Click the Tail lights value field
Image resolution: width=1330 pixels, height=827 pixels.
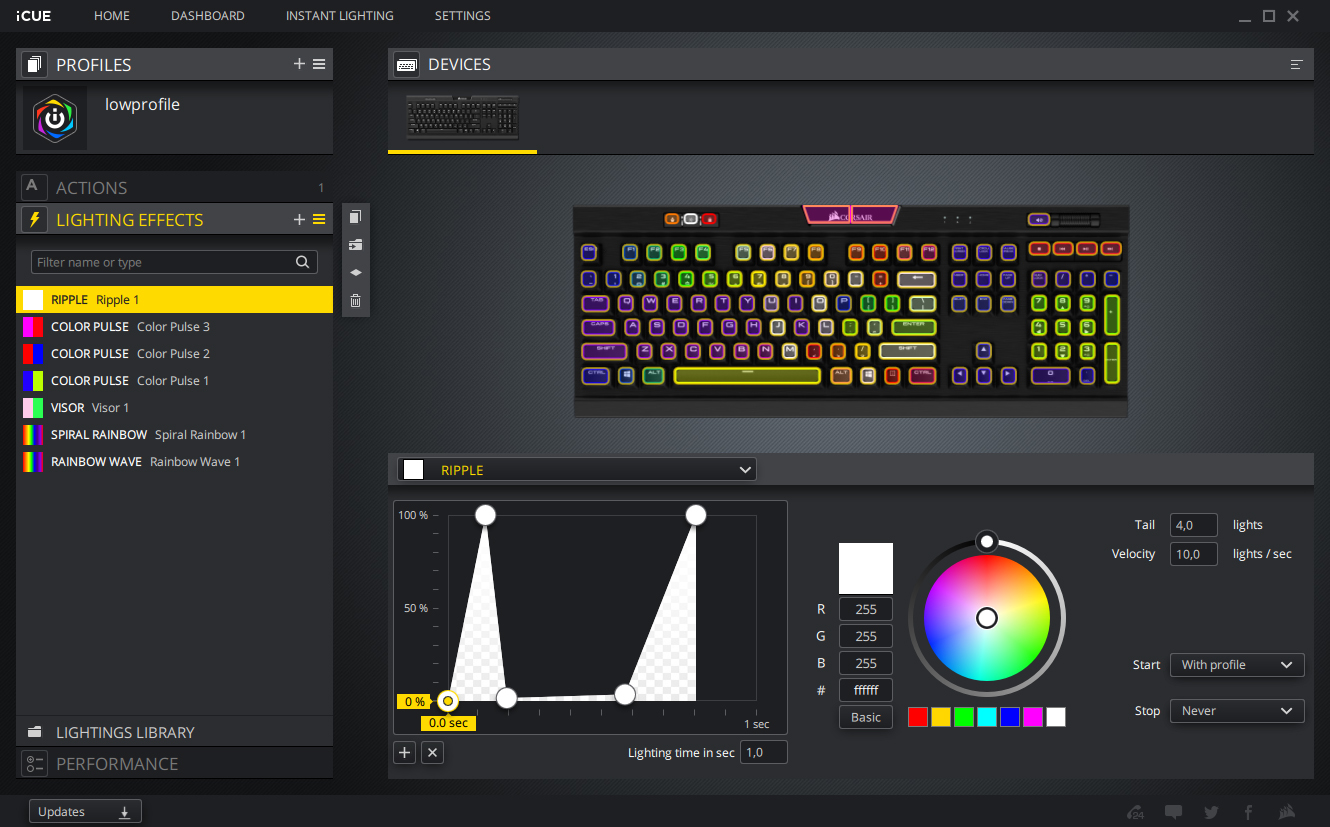[1194, 525]
